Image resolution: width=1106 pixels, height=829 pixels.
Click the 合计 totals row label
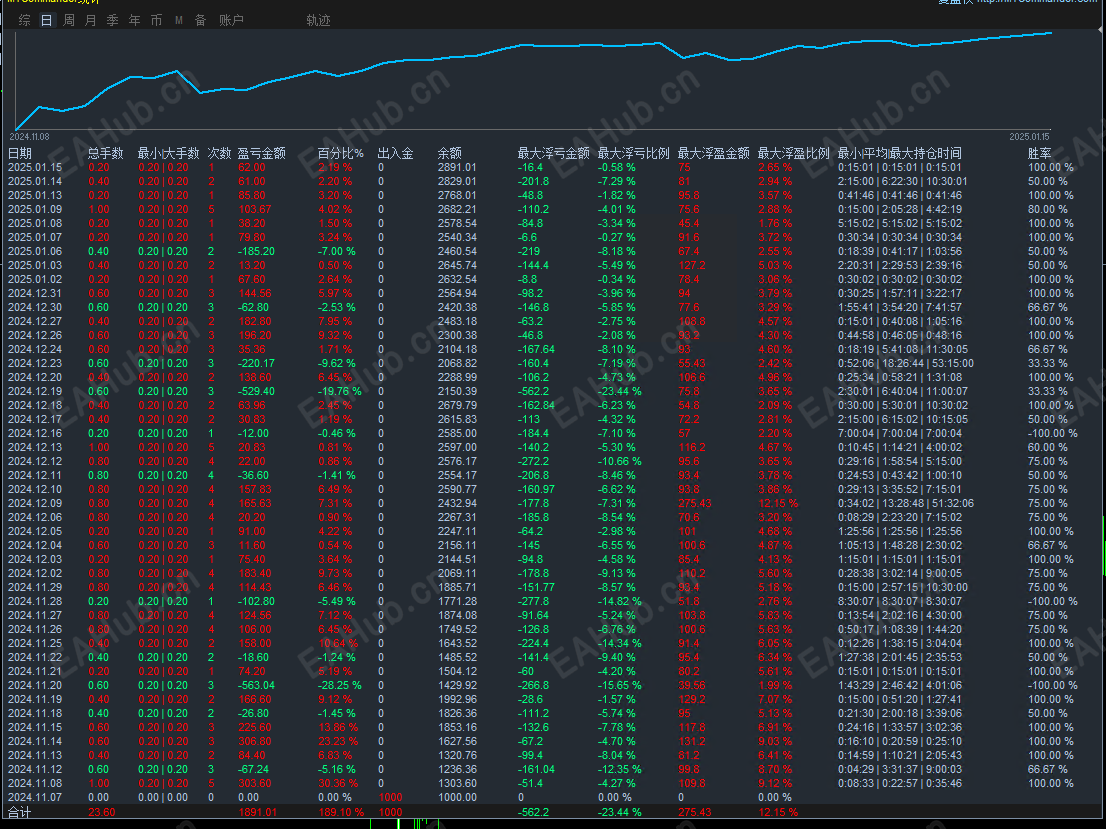tap(20, 812)
